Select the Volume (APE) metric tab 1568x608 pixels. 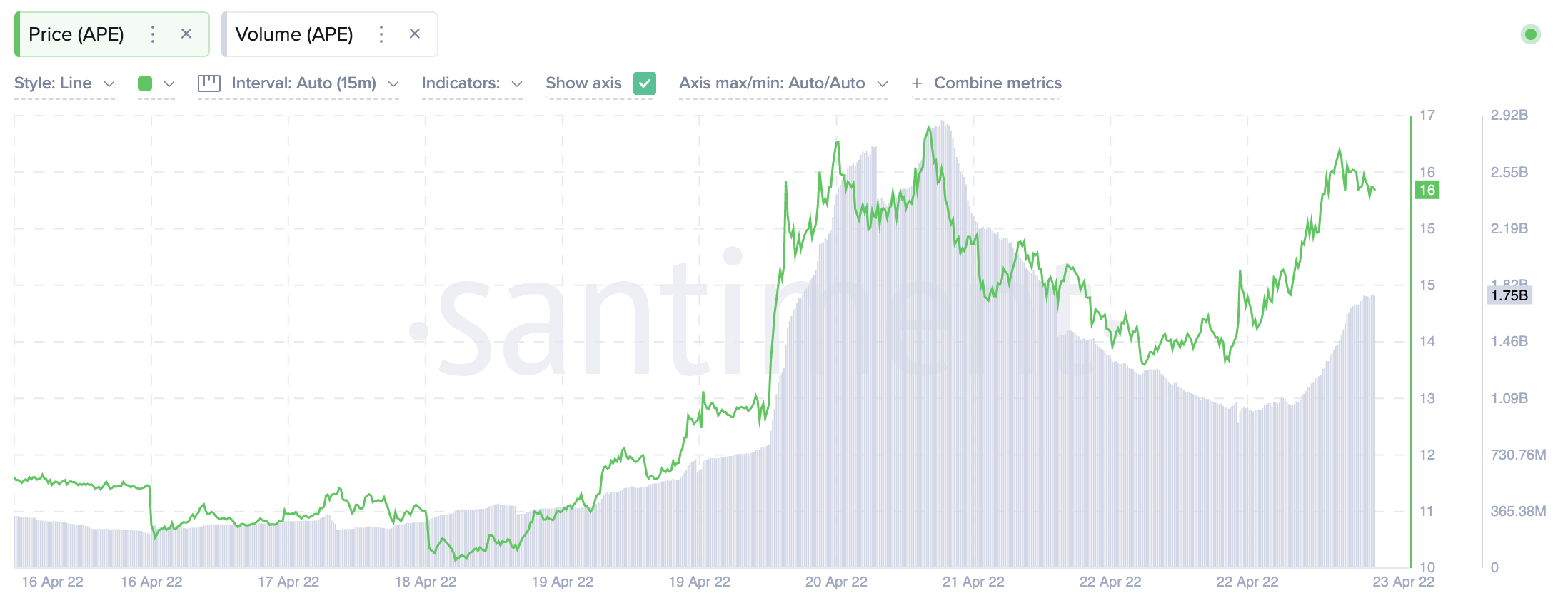pyautogui.click(x=294, y=34)
